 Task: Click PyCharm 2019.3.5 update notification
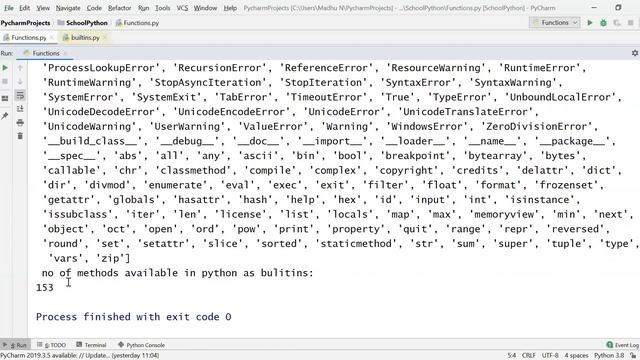coord(80,356)
